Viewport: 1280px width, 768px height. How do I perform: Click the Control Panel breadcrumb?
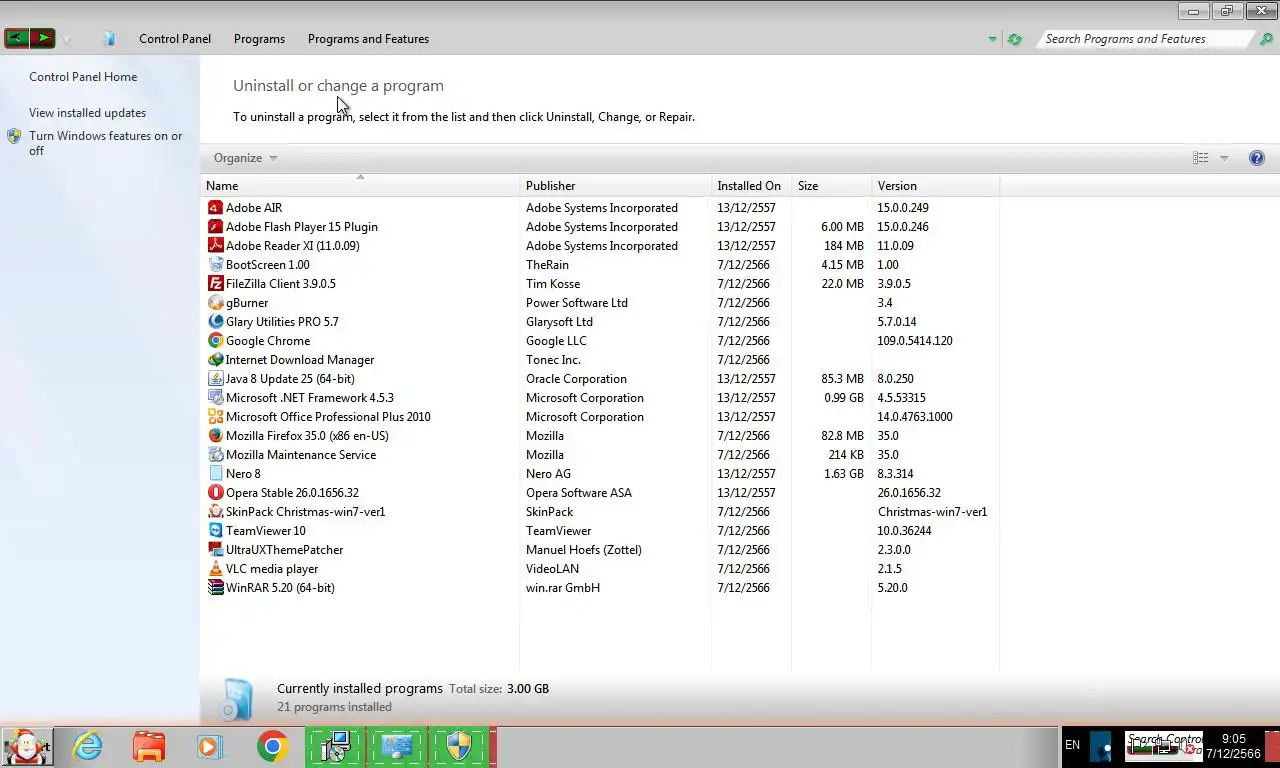[x=175, y=39]
